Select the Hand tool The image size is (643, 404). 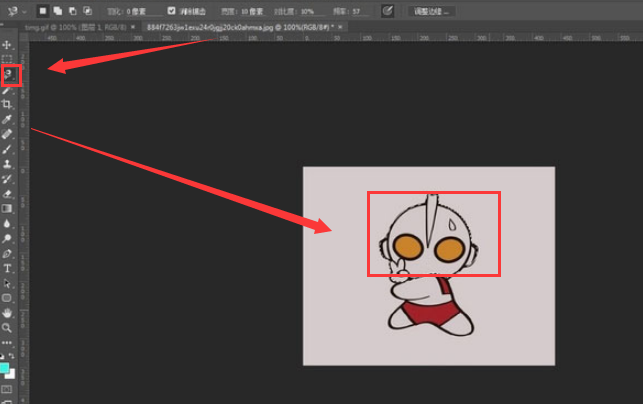(7, 312)
